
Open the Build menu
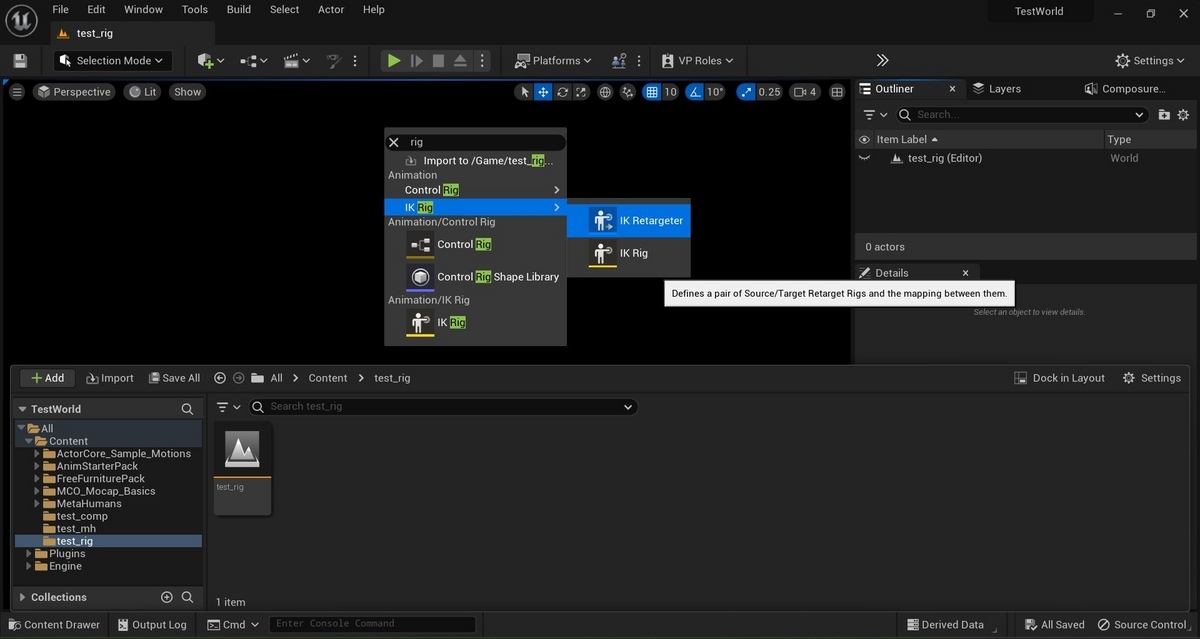(x=239, y=9)
